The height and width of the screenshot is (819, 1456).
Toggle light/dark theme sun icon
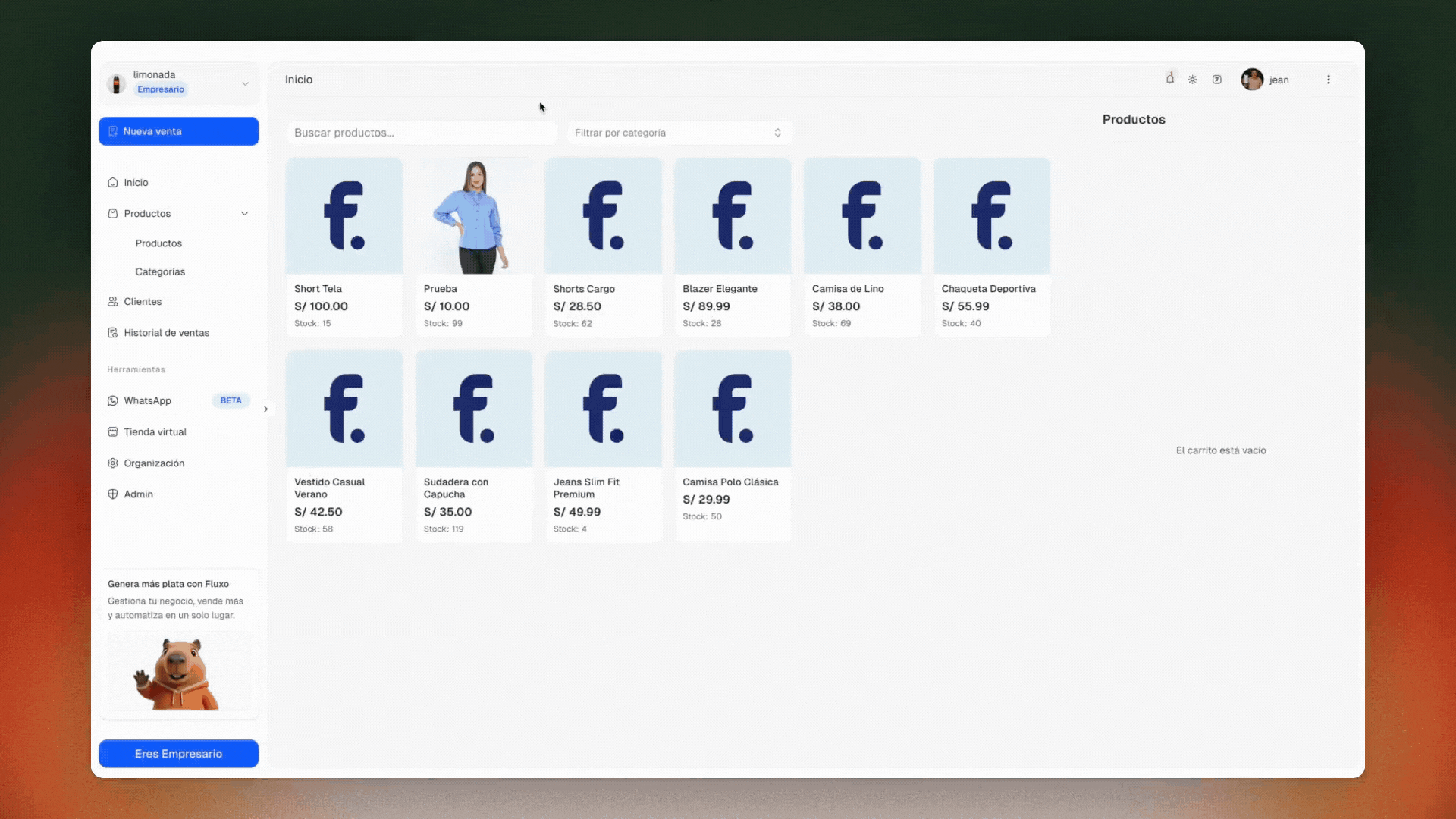[1193, 80]
